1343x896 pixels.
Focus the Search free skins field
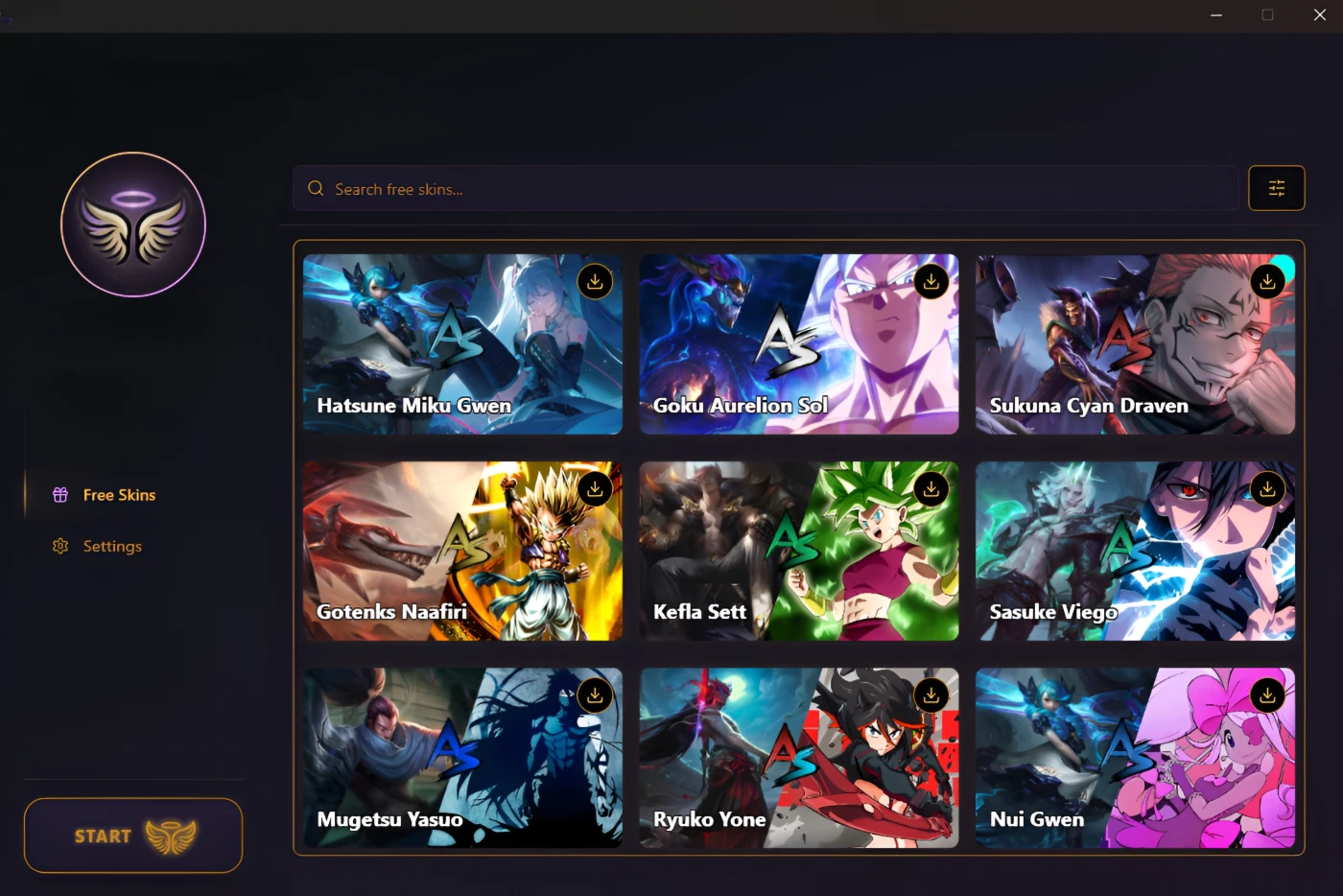(x=766, y=189)
